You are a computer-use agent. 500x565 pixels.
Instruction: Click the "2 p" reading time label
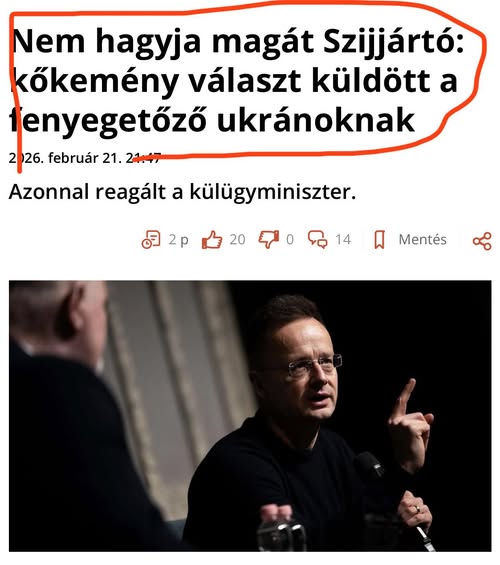coord(179,240)
